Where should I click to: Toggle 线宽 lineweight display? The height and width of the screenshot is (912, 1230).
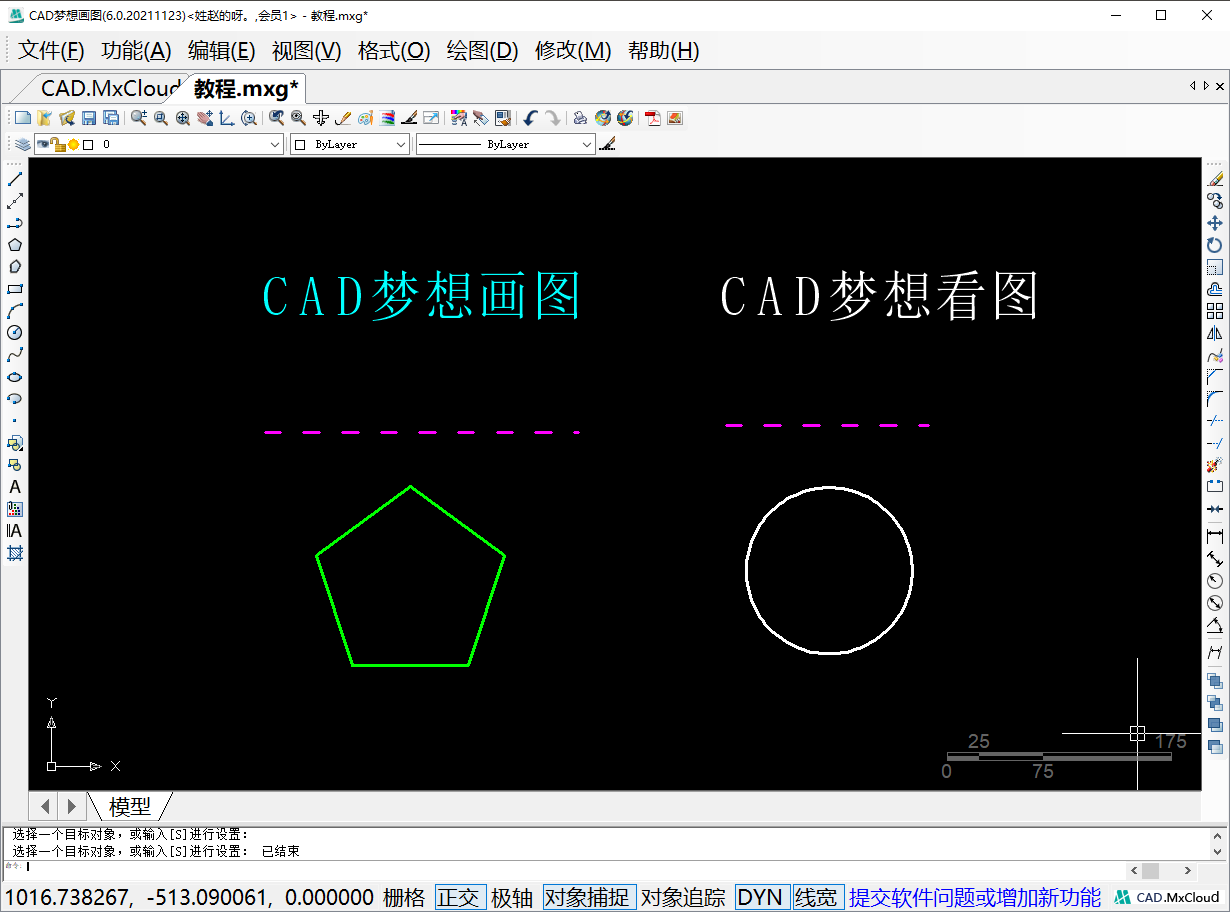coord(816,897)
